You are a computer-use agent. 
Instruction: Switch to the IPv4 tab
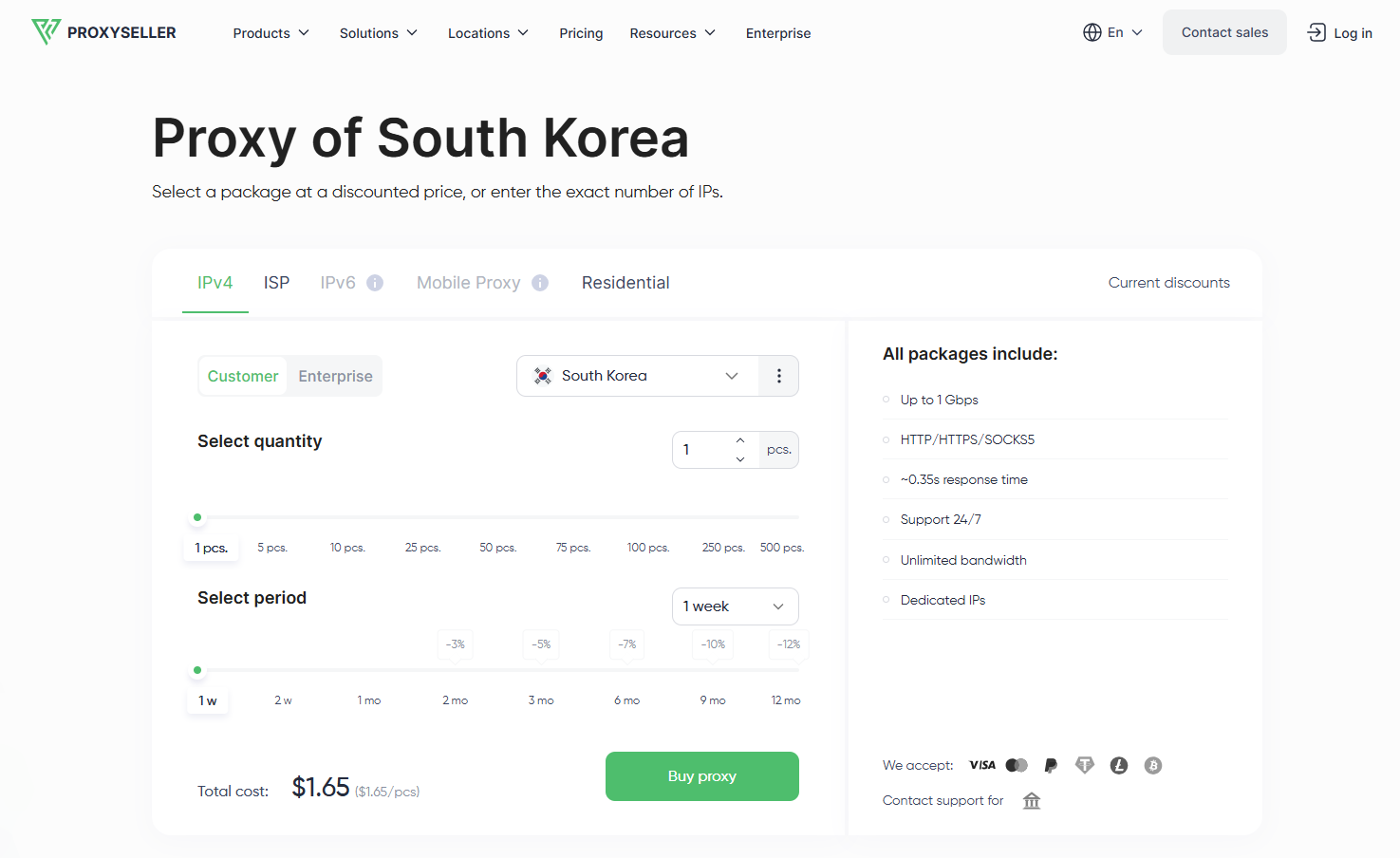pyautogui.click(x=215, y=283)
